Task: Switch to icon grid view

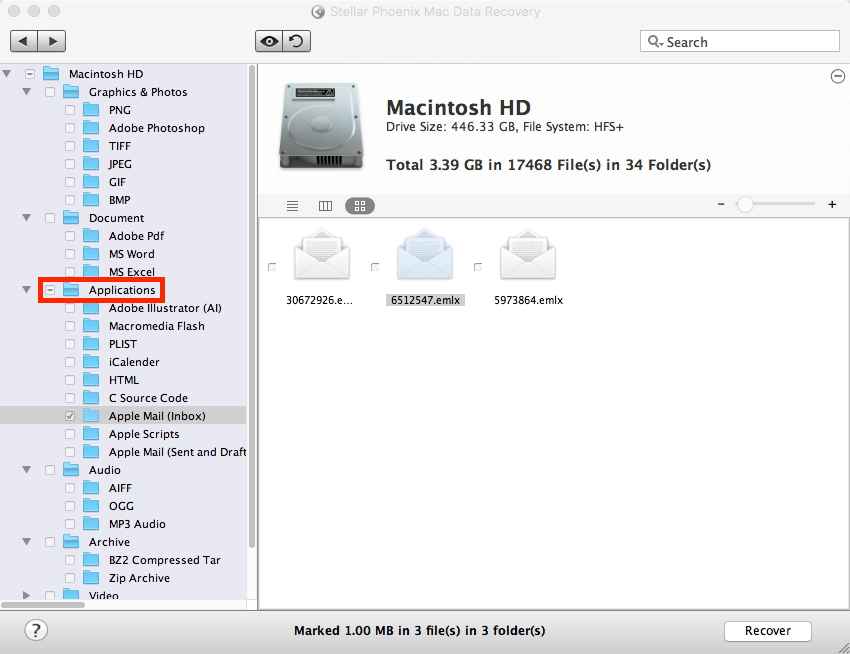Action: click(360, 206)
